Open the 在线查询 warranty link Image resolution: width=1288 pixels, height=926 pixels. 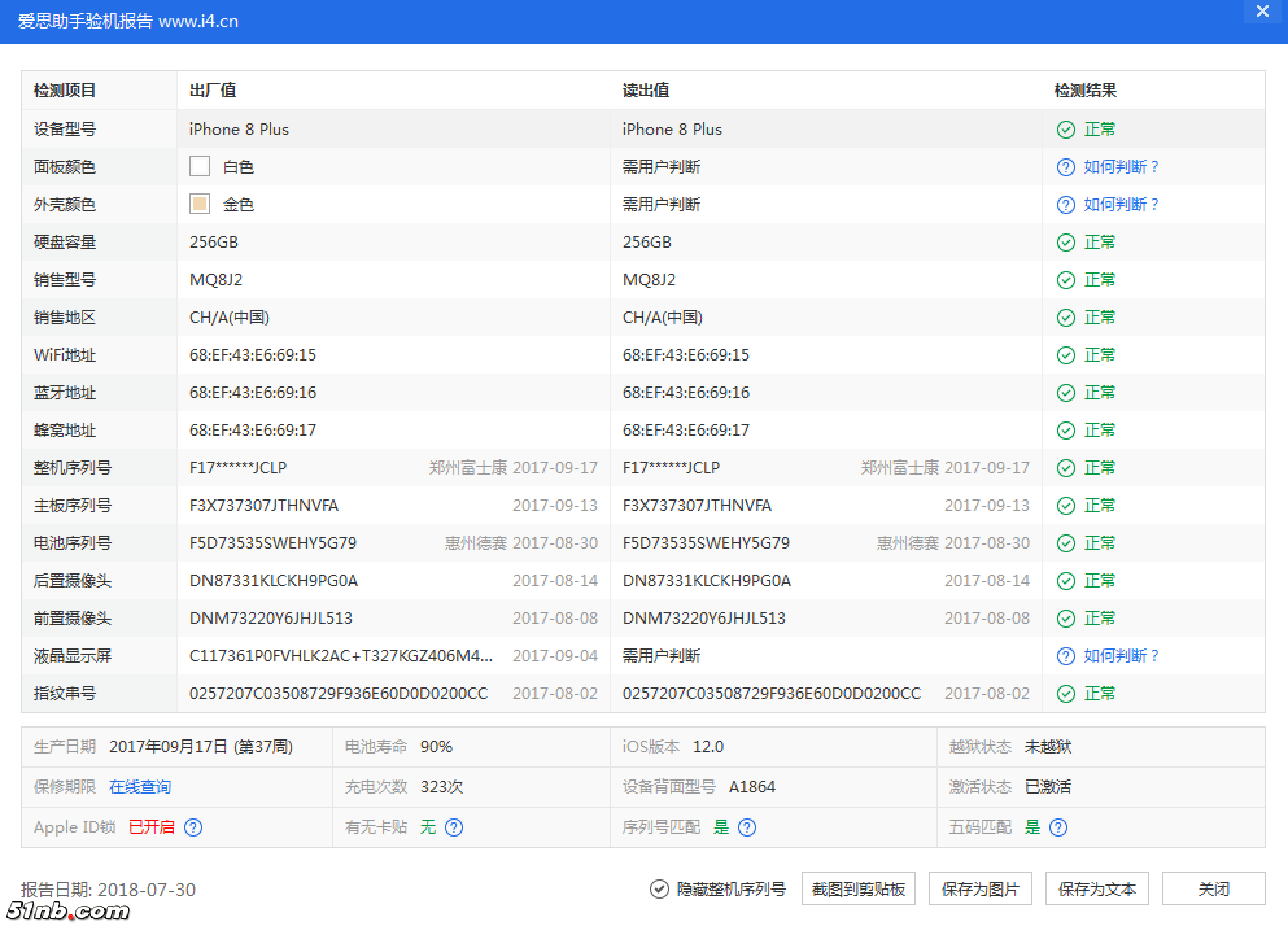click(x=139, y=787)
